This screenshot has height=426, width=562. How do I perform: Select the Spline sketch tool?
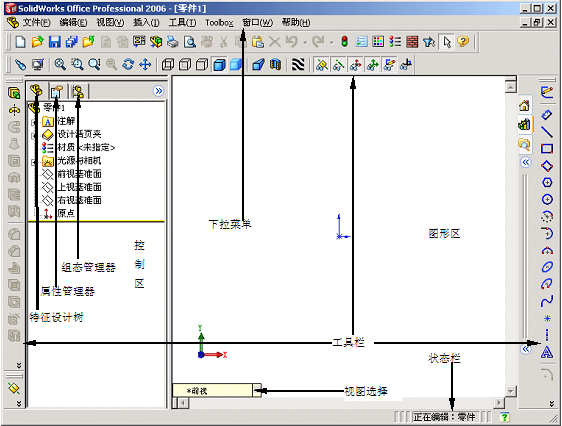point(547,301)
